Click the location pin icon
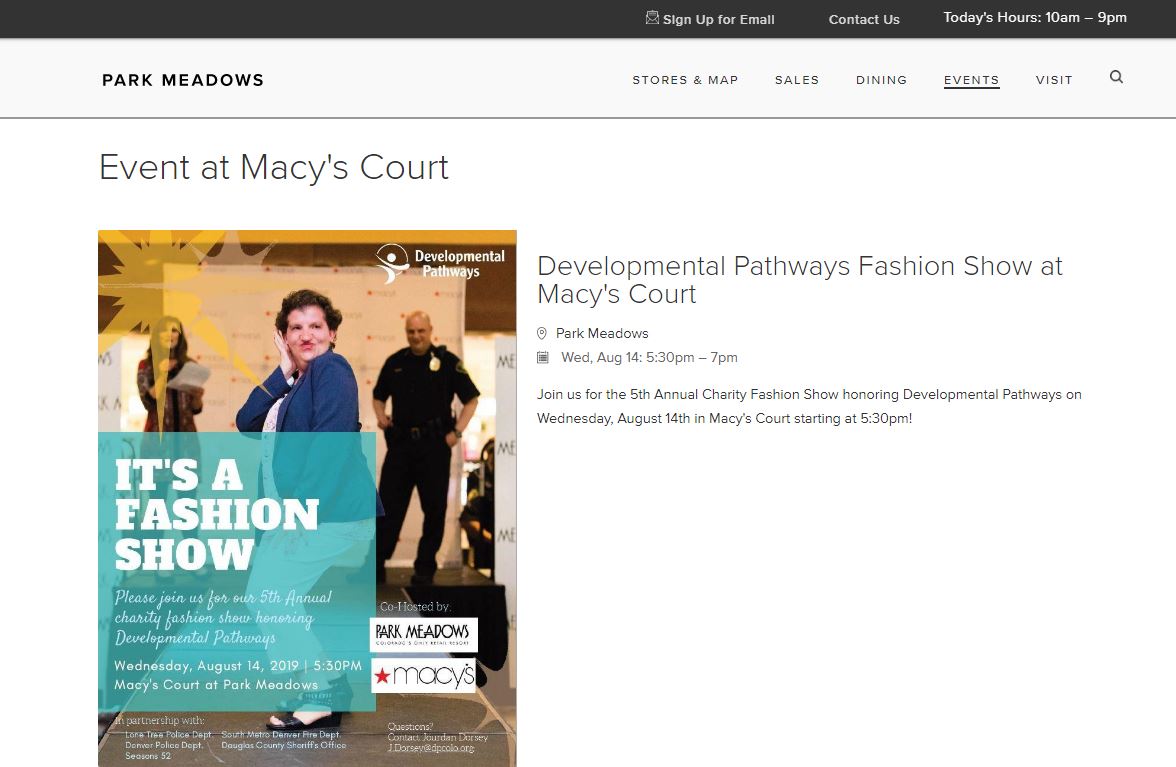The image size is (1176, 767). [542, 334]
